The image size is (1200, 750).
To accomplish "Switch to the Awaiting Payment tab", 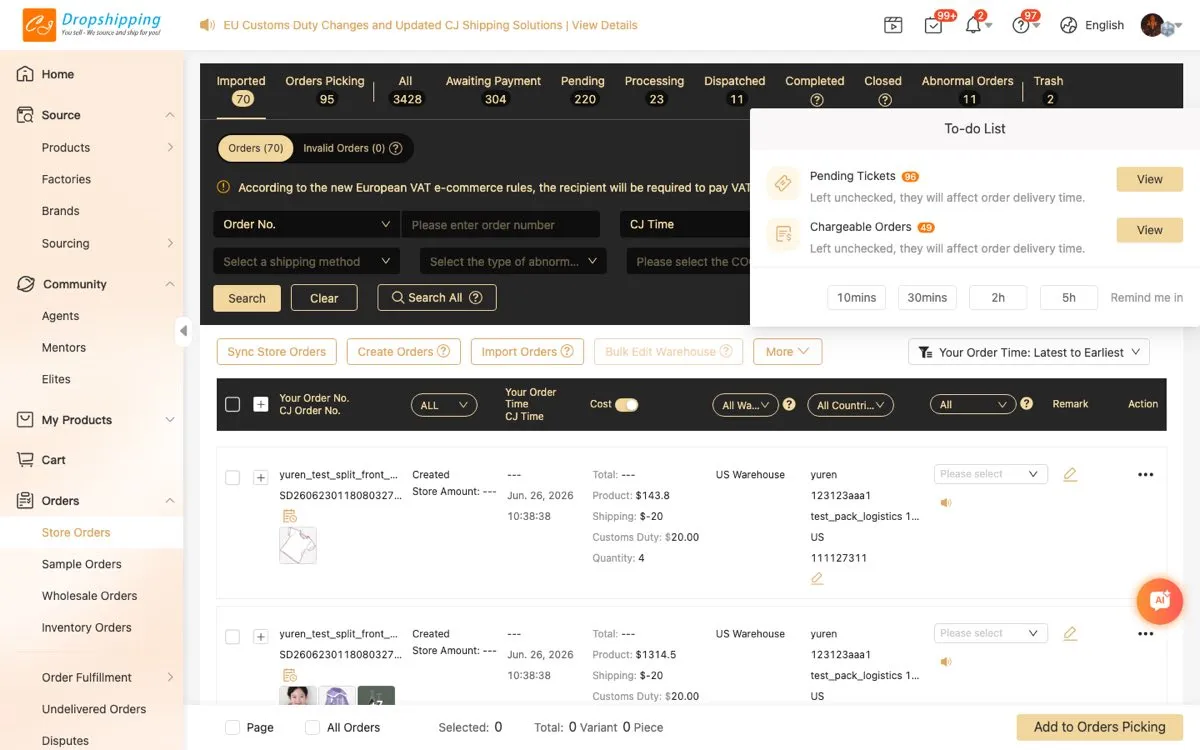I will 493,89.
